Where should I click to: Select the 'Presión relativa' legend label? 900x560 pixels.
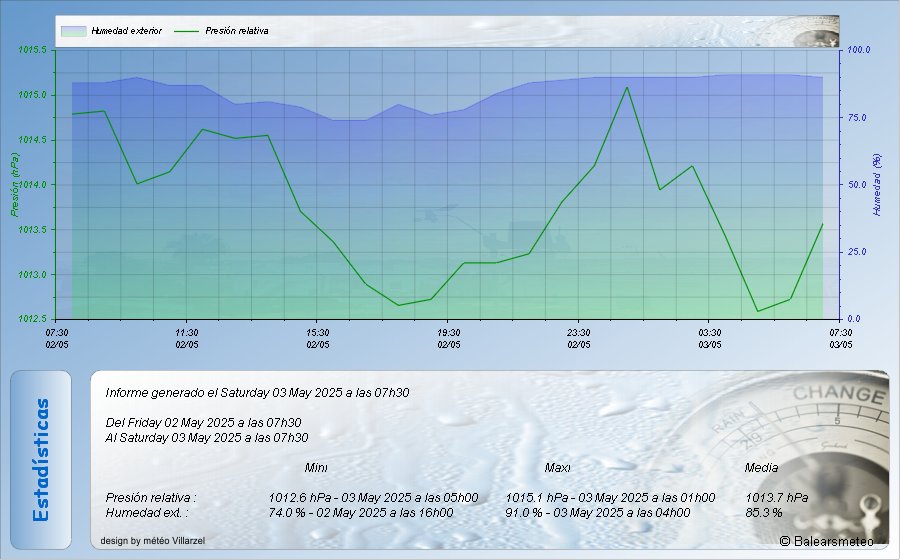click(236, 31)
